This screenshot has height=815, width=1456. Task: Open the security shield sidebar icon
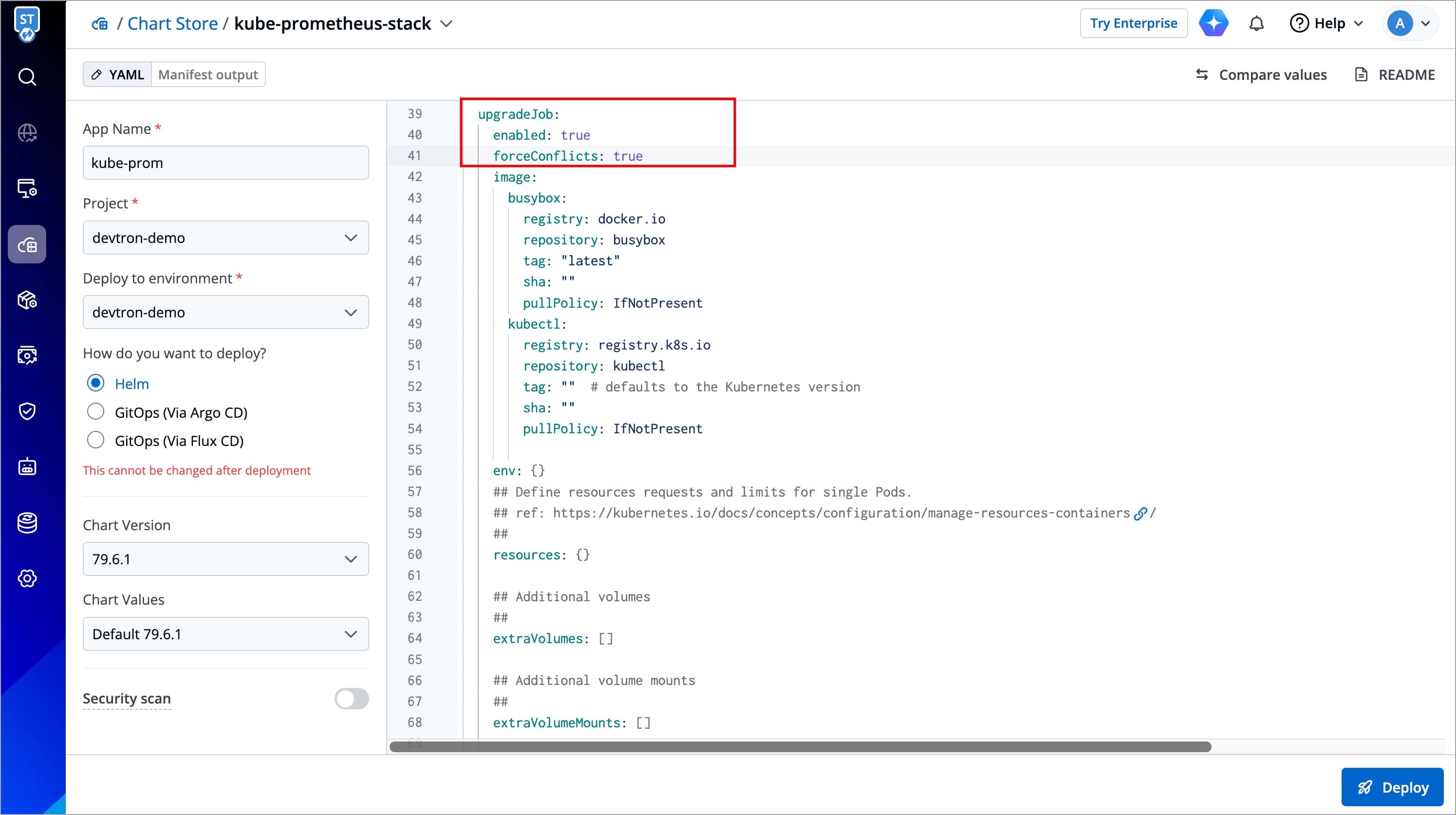(27, 411)
